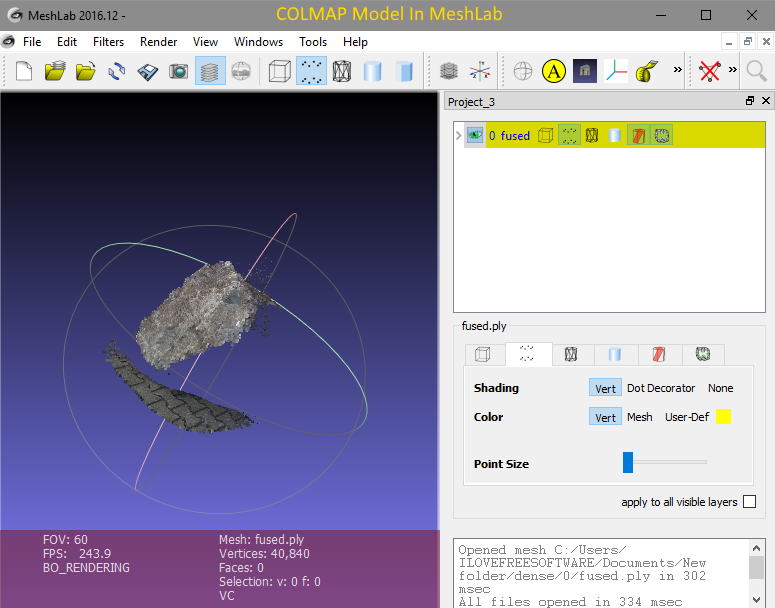This screenshot has height=608, width=775.
Task: Open the View menu
Action: coord(205,42)
